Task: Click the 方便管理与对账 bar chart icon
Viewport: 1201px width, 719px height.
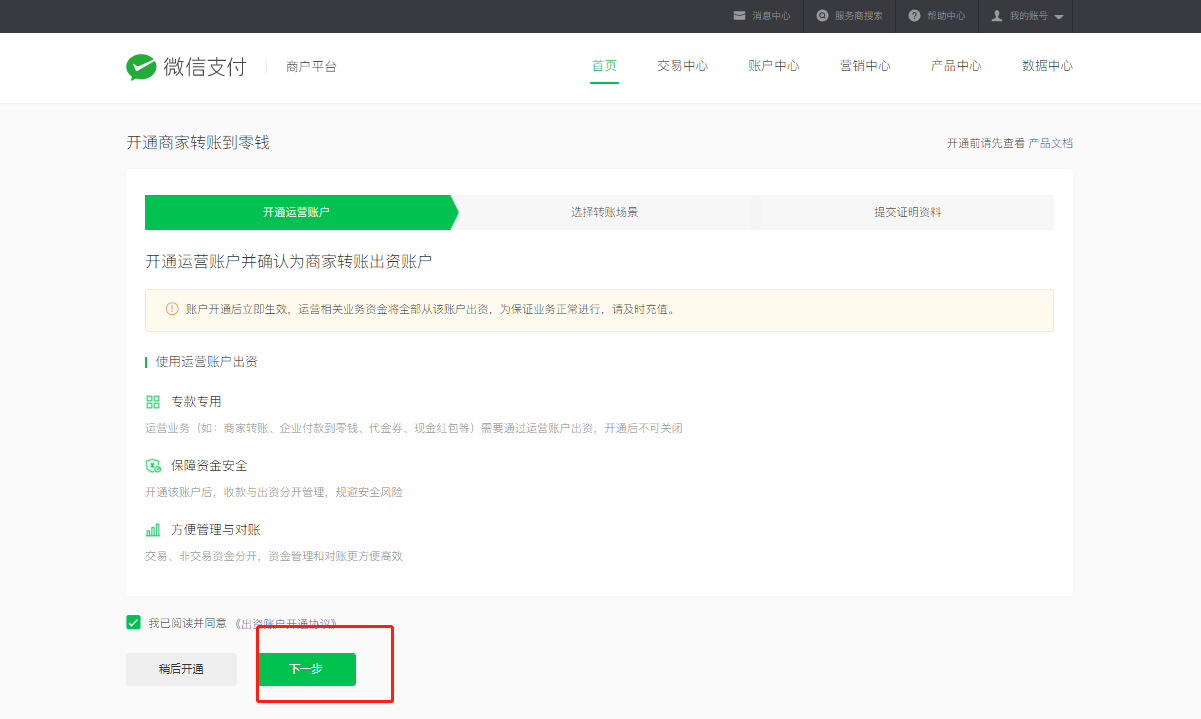Action: tap(153, 530)
